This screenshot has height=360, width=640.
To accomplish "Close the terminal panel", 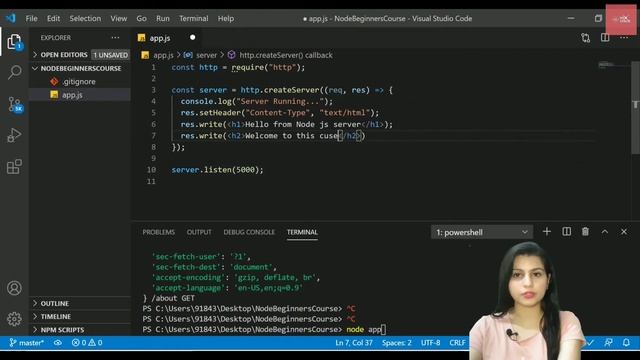I will pos(624,232).
